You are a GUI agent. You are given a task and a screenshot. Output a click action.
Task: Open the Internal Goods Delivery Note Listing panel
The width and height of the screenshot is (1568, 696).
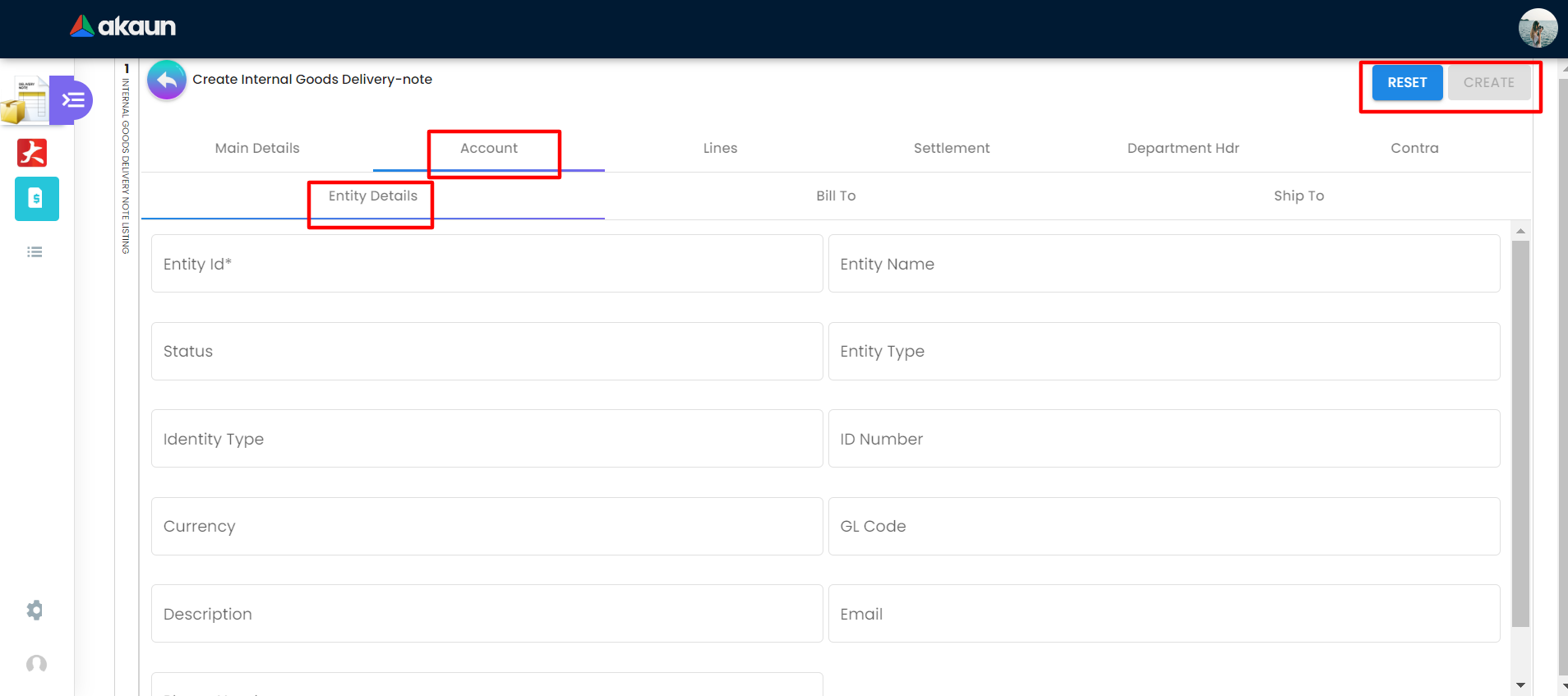[x=127, y=164]
